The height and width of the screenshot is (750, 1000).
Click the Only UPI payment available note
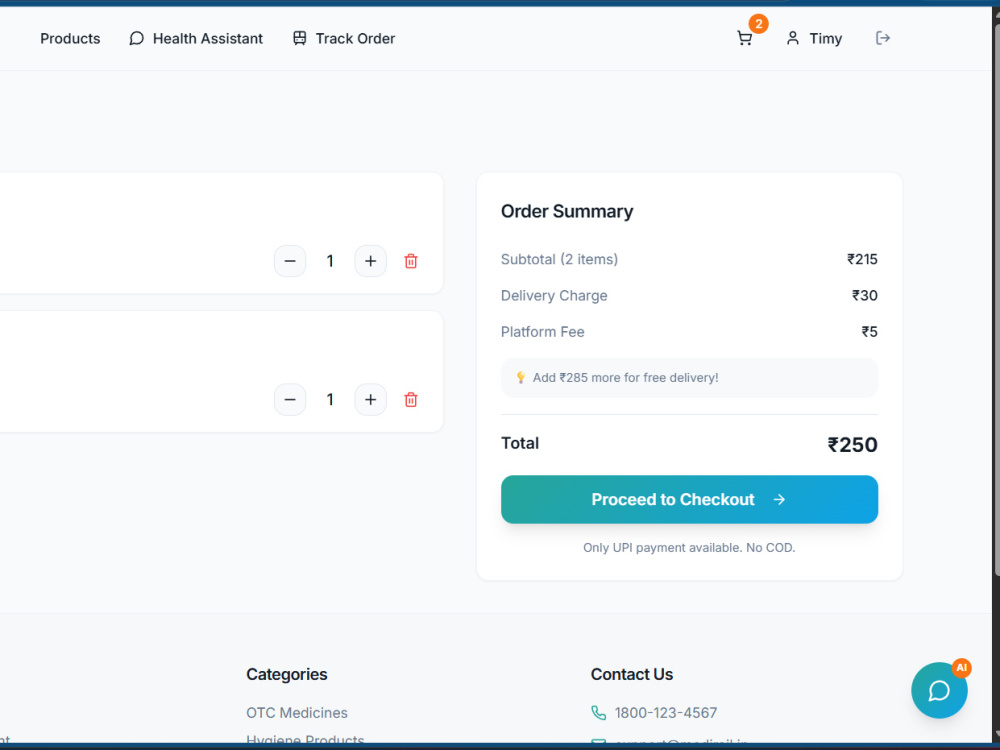click(689, 547)
